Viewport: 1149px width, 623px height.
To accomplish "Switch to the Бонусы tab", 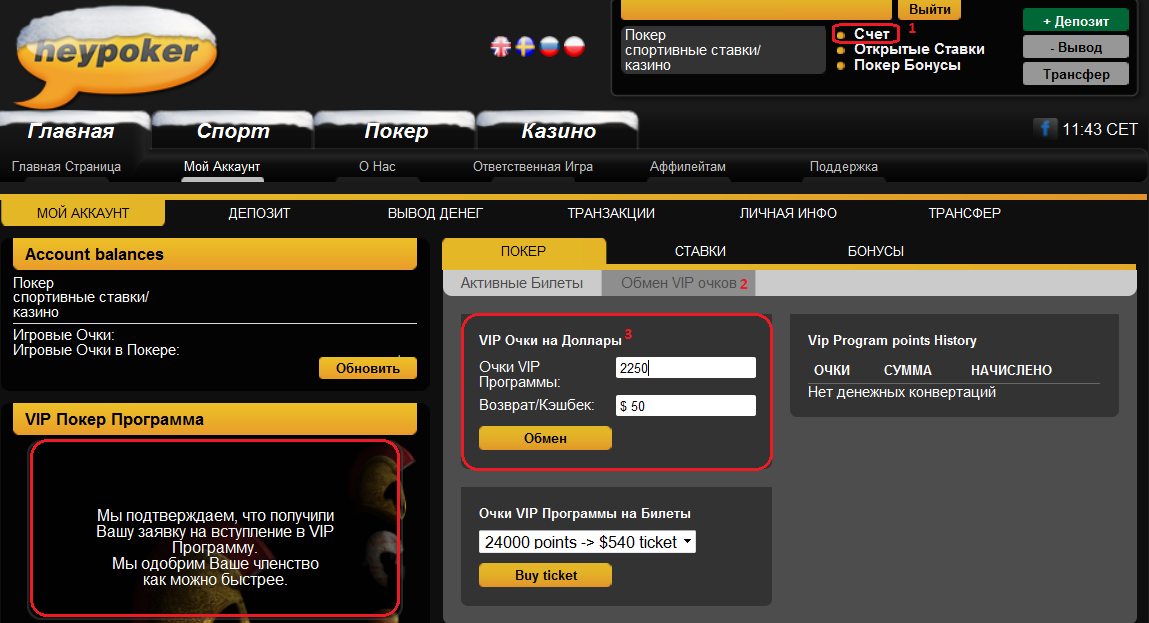I will (x=875, y=251).
